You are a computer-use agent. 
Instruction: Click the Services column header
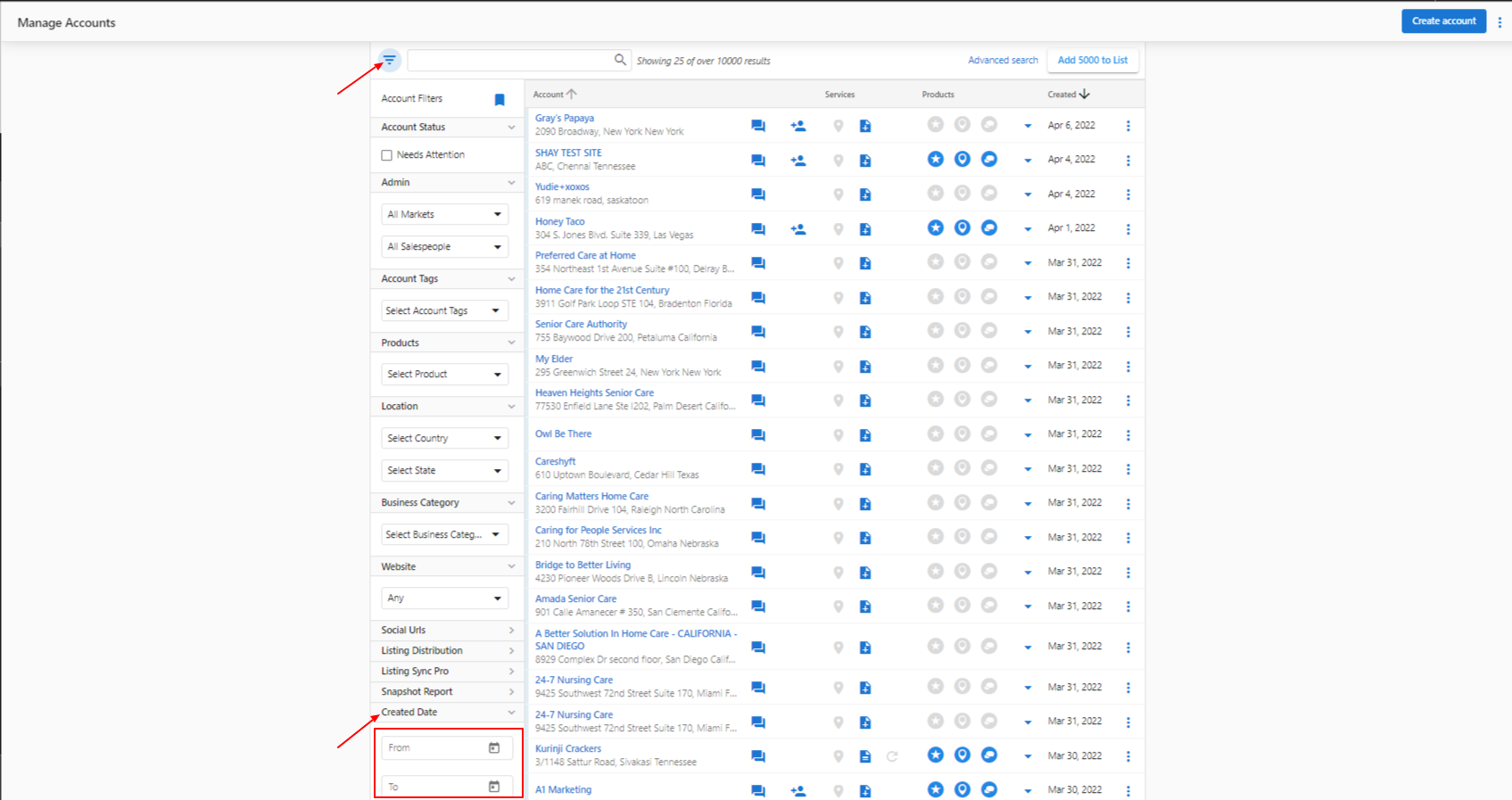point(839,94)
